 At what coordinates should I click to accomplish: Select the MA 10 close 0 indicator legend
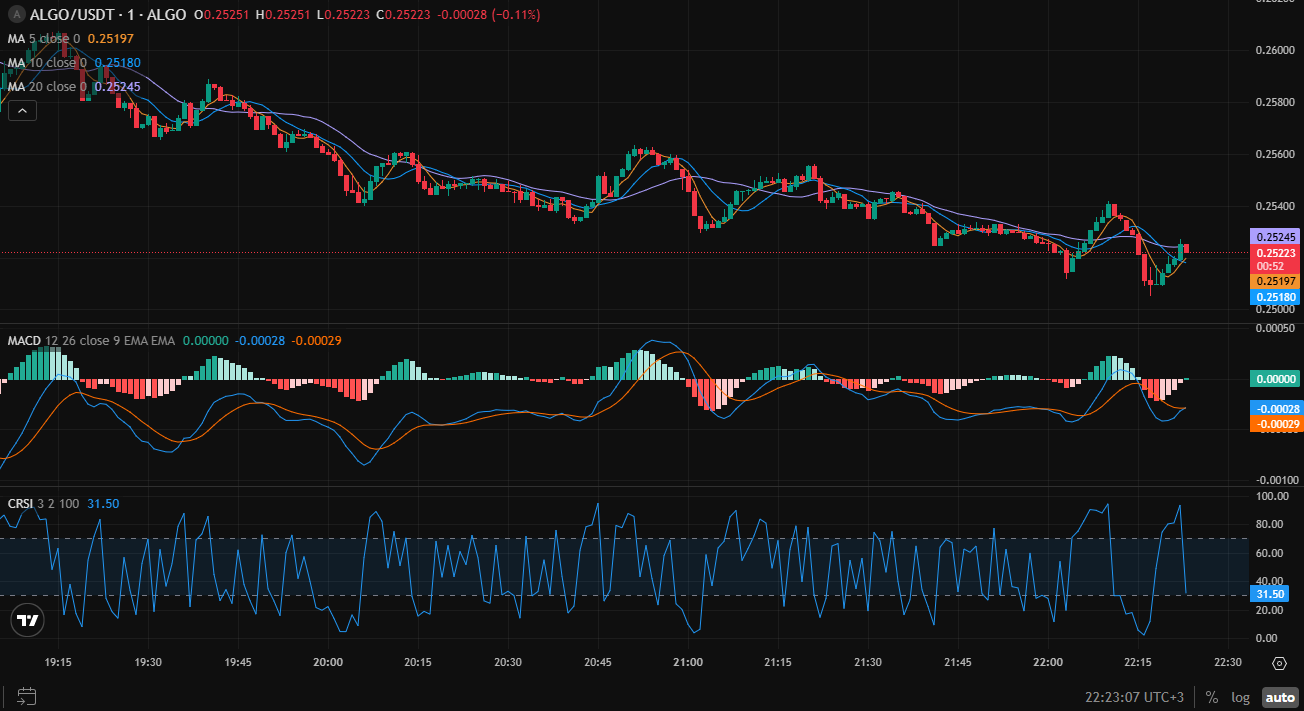[x=49, y=62]
